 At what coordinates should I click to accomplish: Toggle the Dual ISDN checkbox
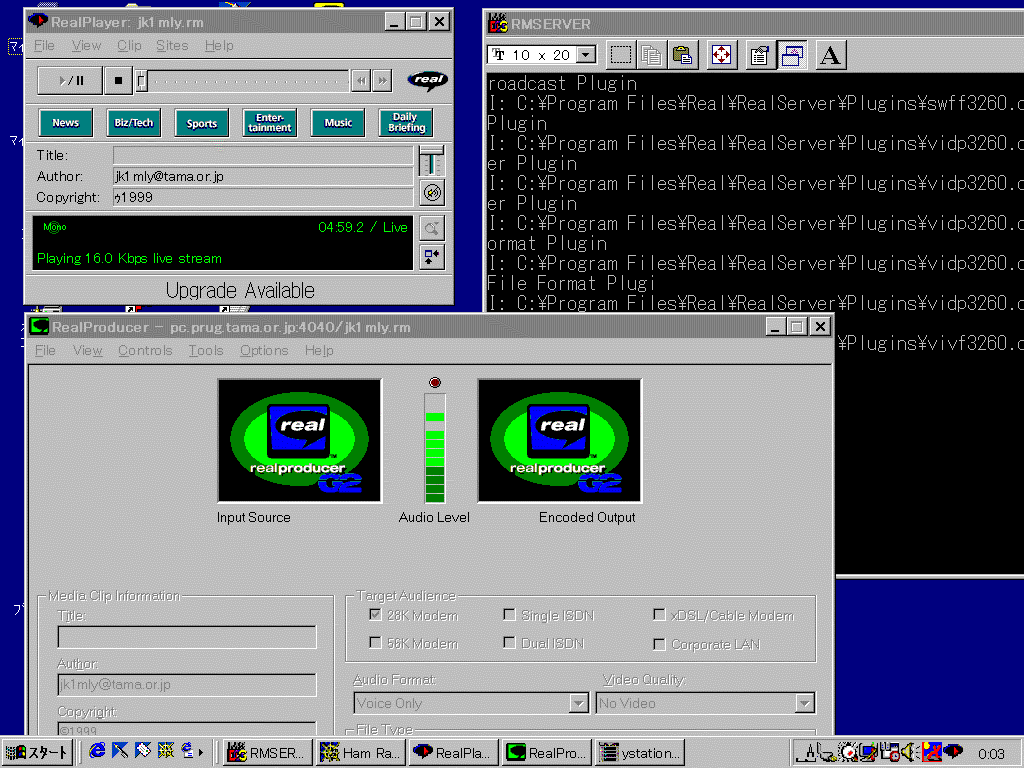509,643
